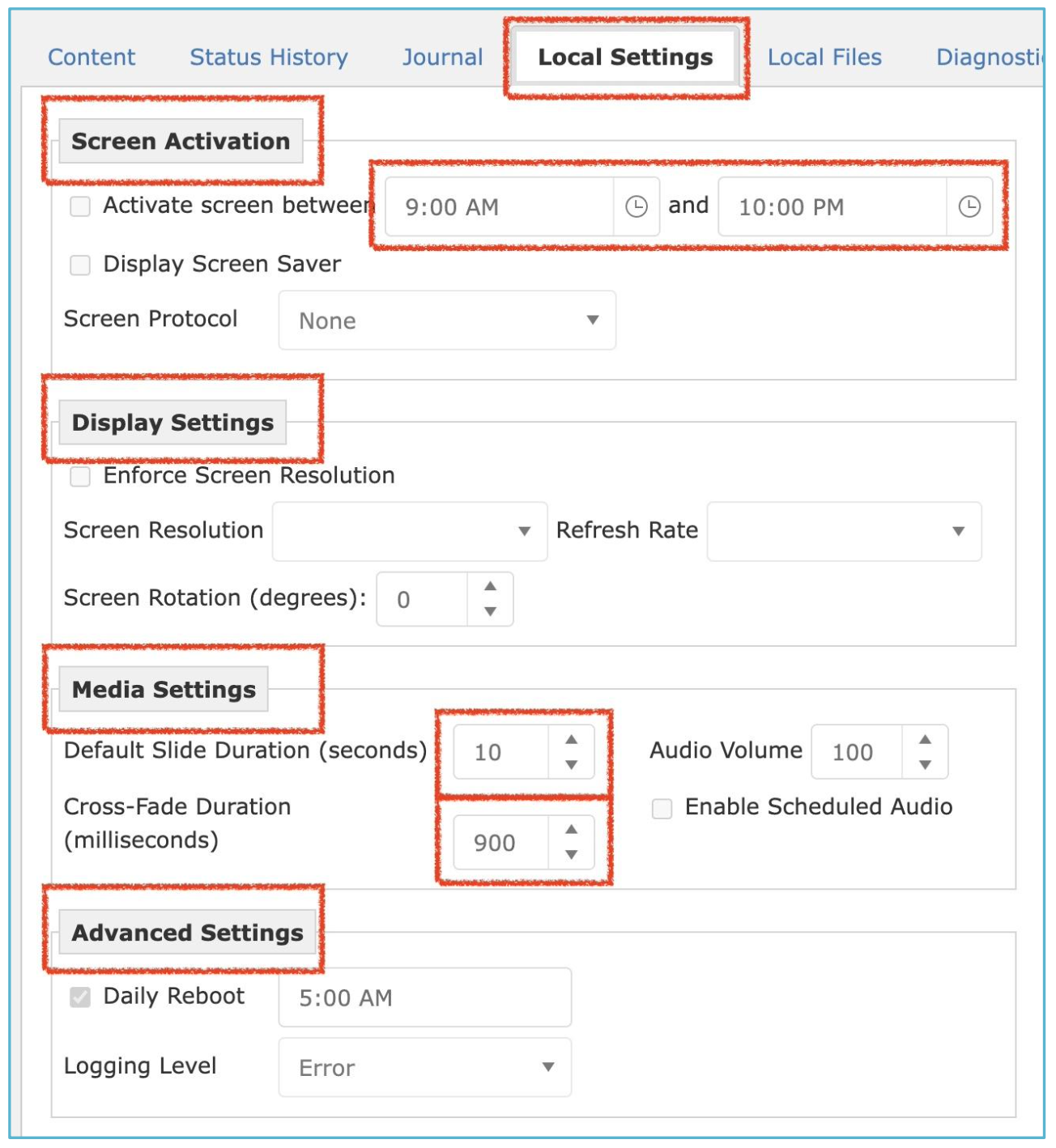Choose a Logging Level from the dropdown
The height and width of the screenshot is (1148, 1056).
(425, 1068)
